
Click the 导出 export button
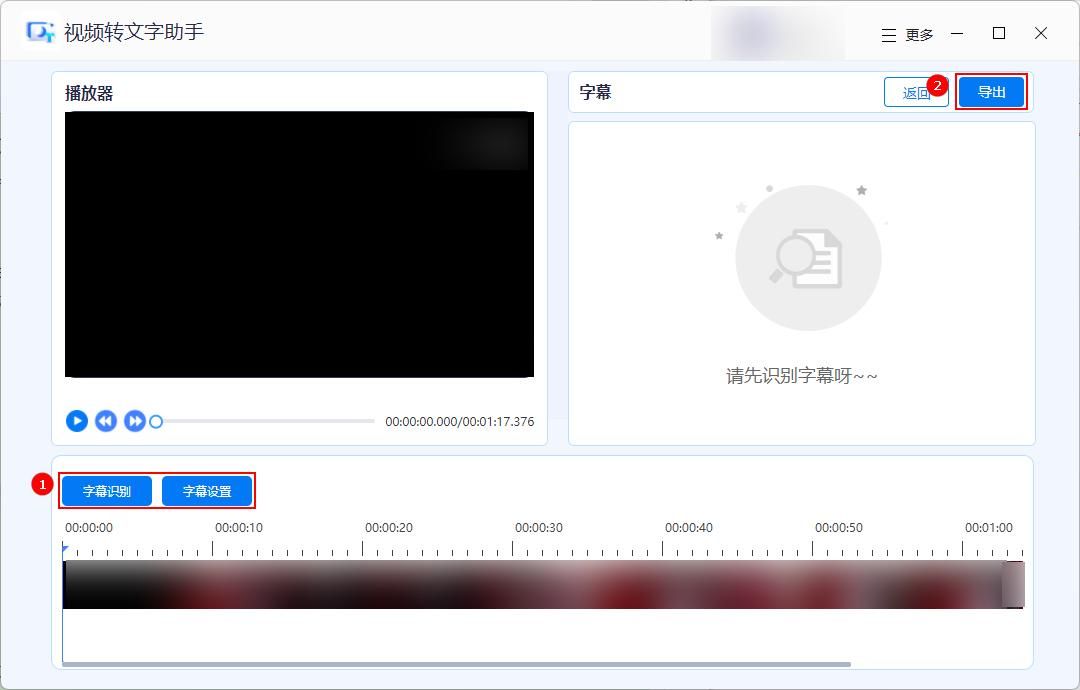(991, 92)
